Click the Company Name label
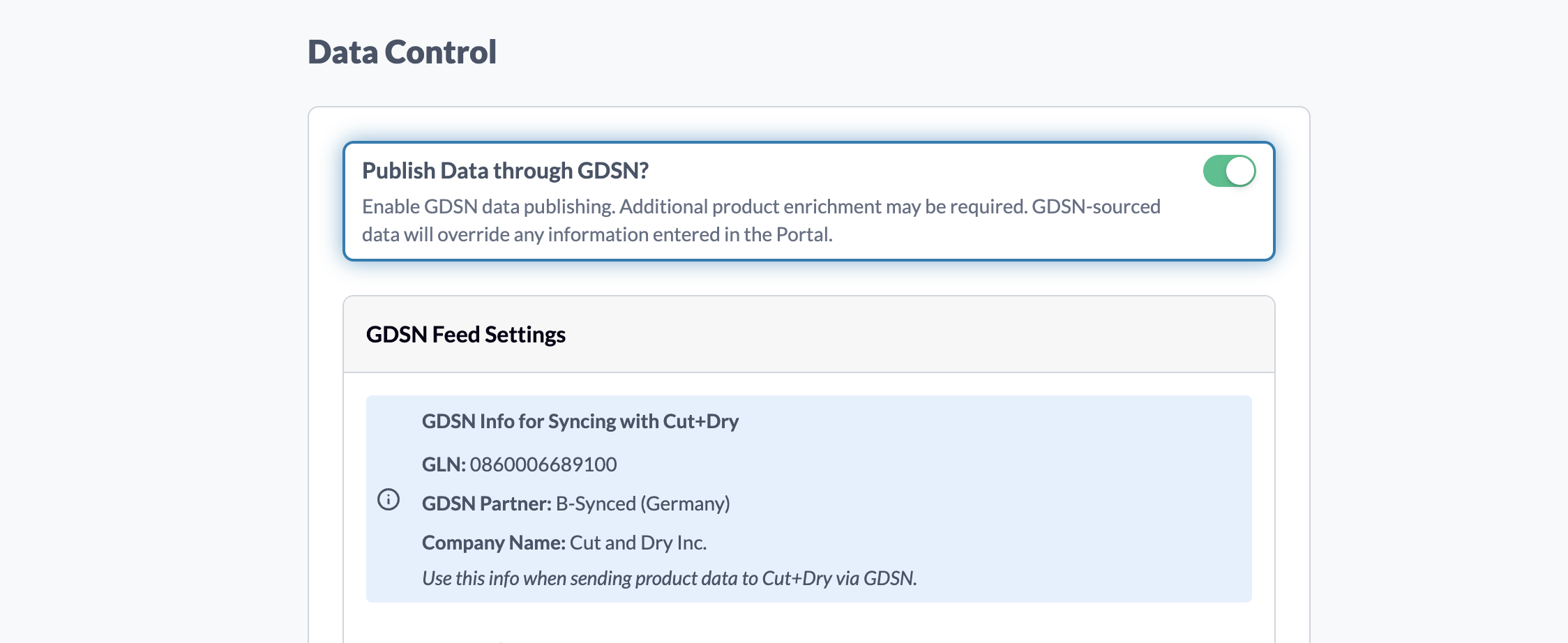Image resolution: width=1568 pixels, height=643 pixels. pyautogui.click(x=494, y=543)
